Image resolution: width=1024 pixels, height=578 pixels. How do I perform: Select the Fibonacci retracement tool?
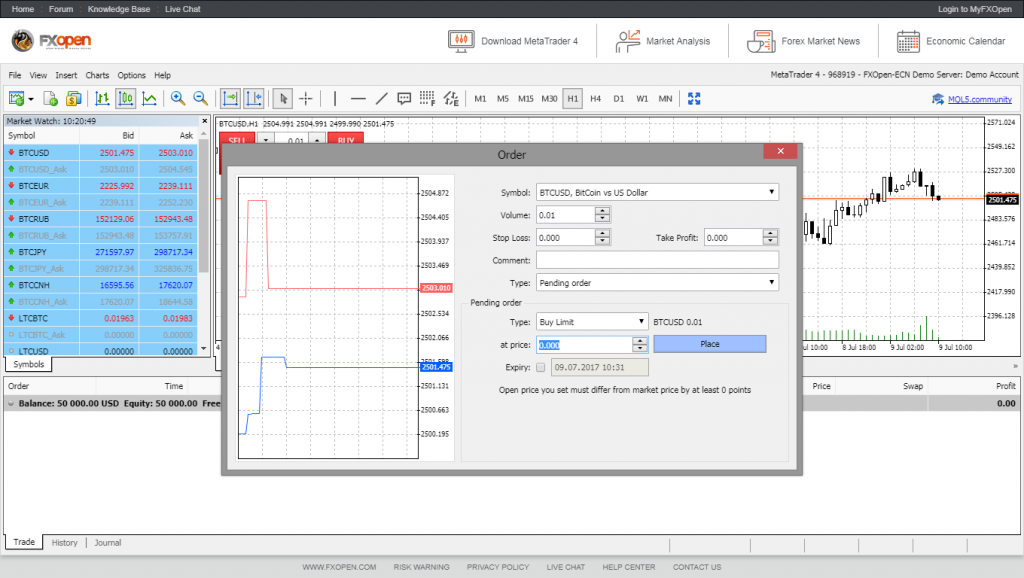pyautogui.click(x=427, y=99)
